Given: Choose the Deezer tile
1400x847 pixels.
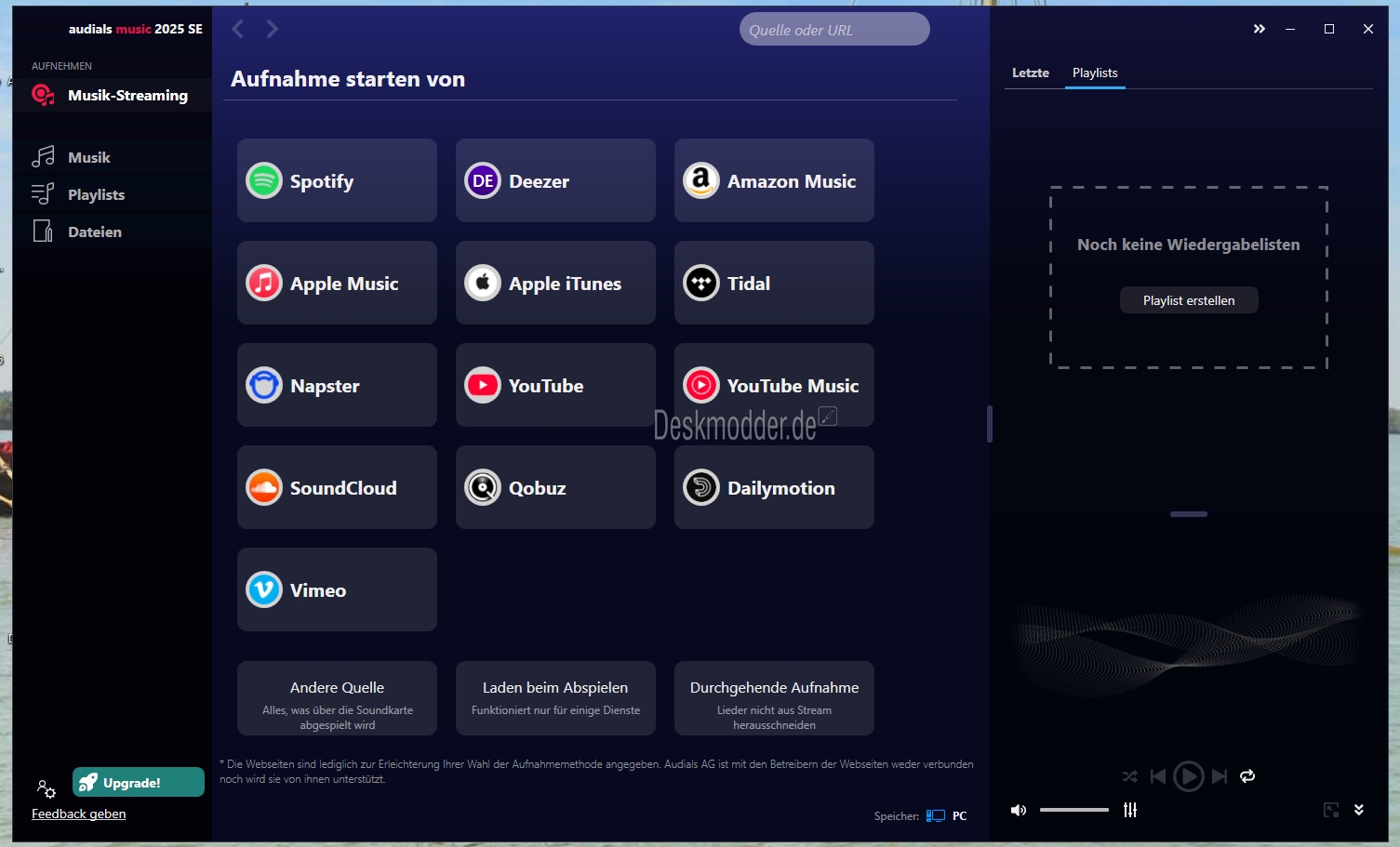Looking at the screenshot, I should click(555, 180).
